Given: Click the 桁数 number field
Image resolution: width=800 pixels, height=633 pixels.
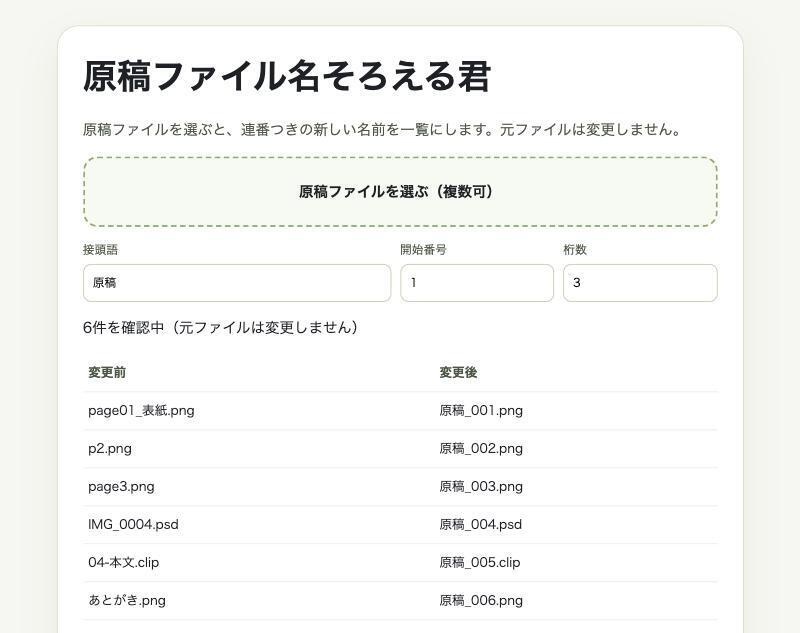Looking at the screenshot, I should pos(640,283).
